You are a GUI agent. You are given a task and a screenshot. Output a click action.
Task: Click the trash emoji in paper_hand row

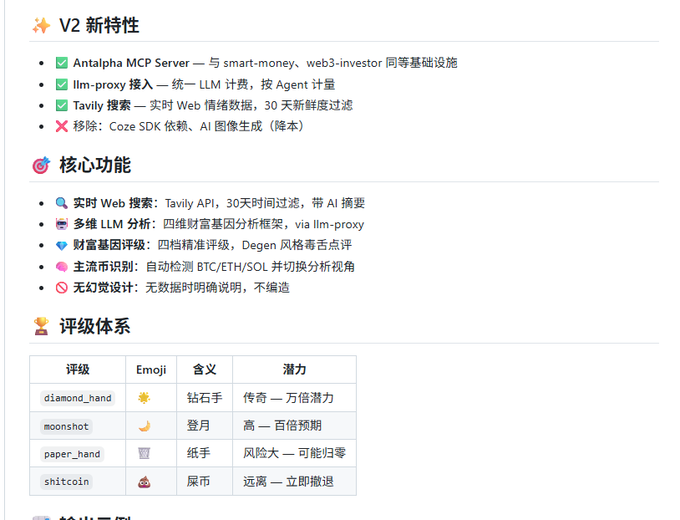click(x=144, y=454)
